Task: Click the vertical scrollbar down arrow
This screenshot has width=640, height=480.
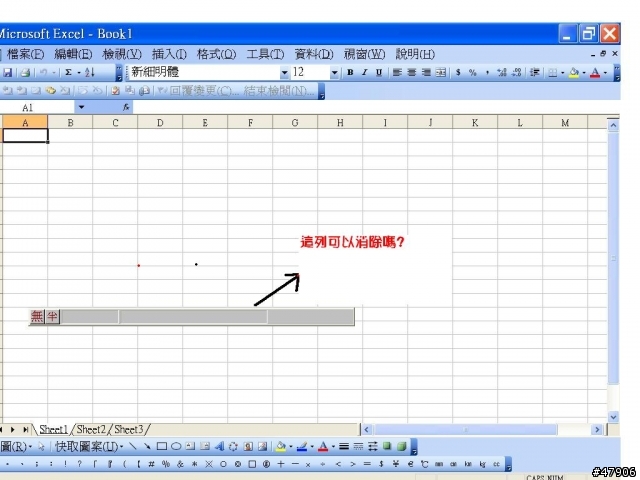Action: click(x=613, y=417)
